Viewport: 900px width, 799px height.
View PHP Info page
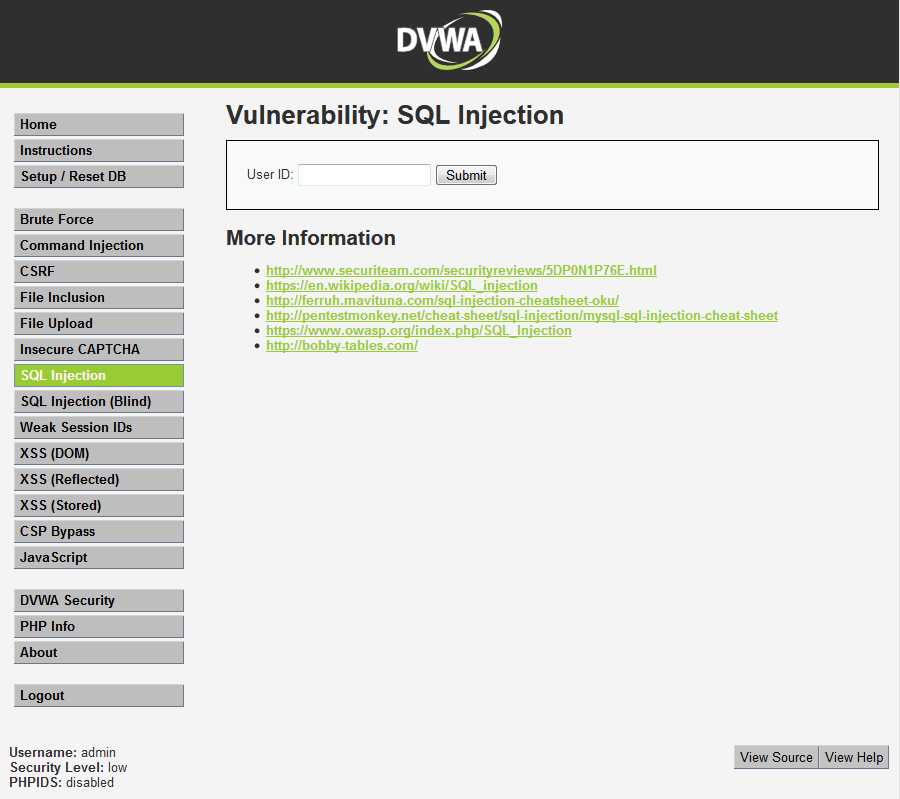[99, 626]
